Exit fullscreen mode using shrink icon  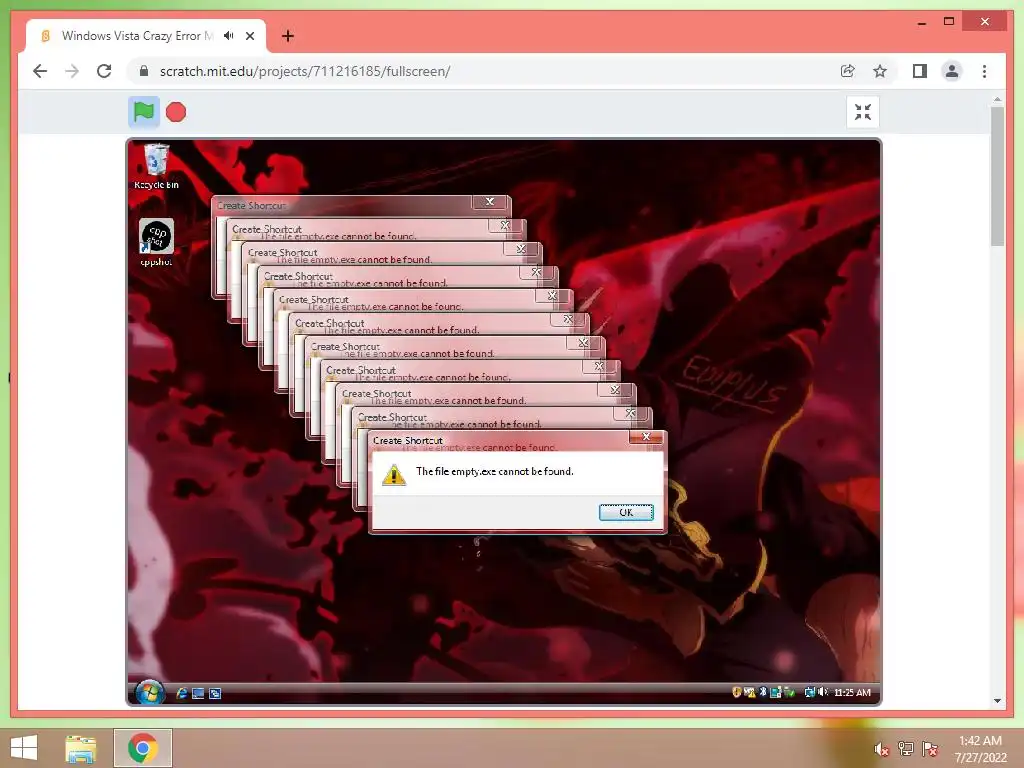[x=863, y=112]
